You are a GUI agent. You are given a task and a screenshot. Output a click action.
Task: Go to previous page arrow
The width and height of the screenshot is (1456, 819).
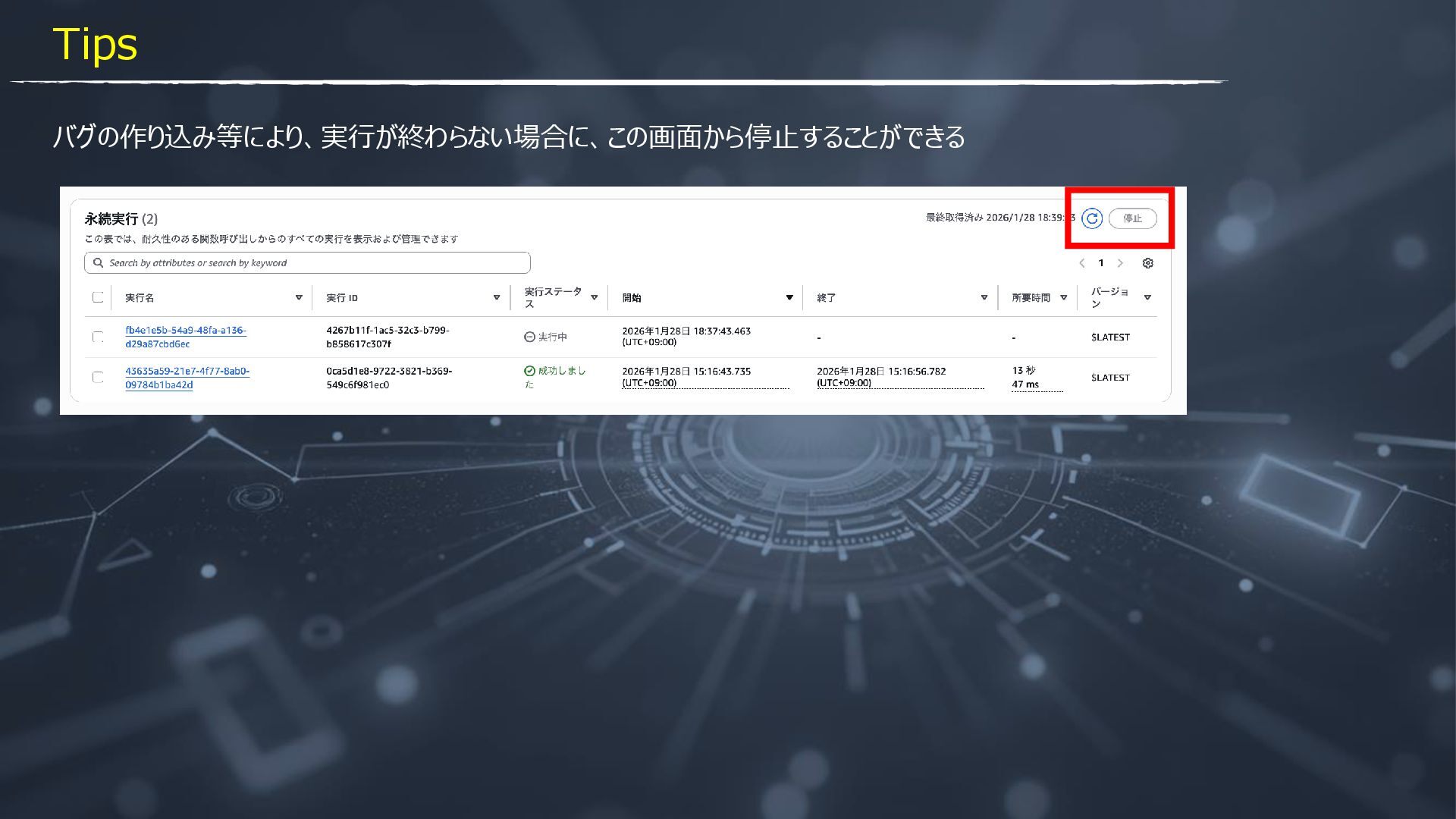tap(1081, 263)
